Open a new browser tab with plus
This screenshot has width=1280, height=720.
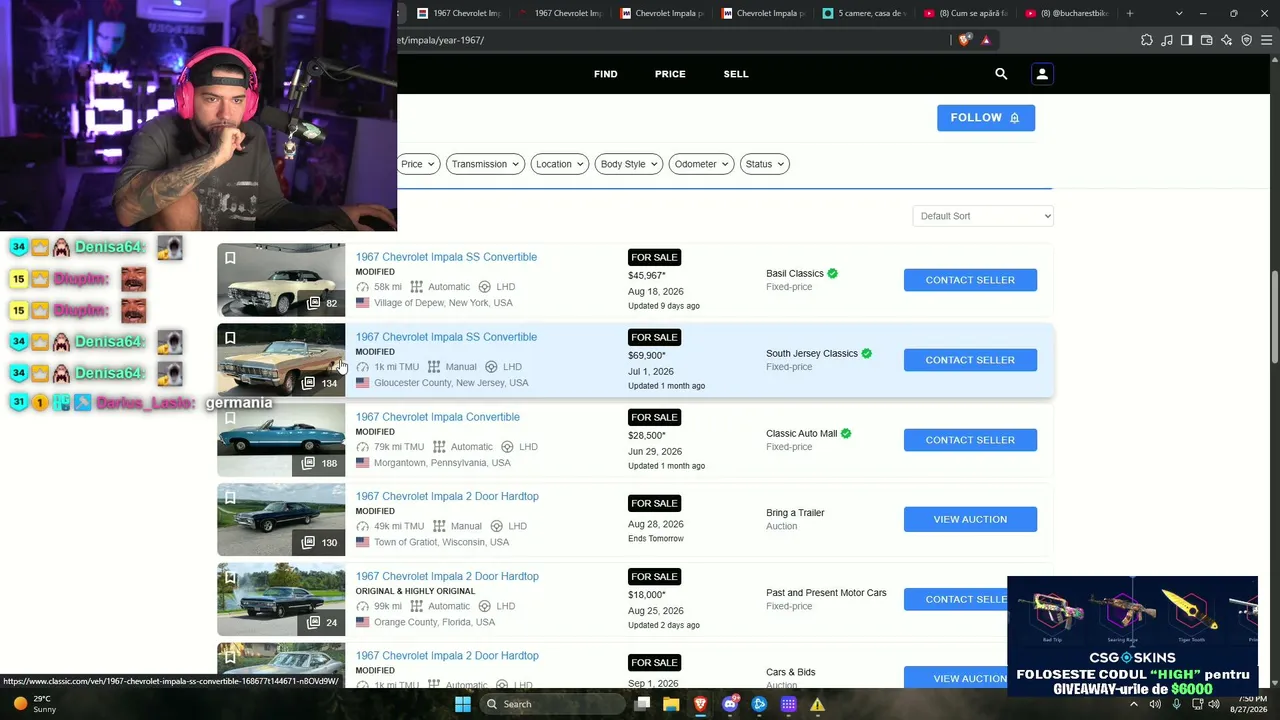1130,13
